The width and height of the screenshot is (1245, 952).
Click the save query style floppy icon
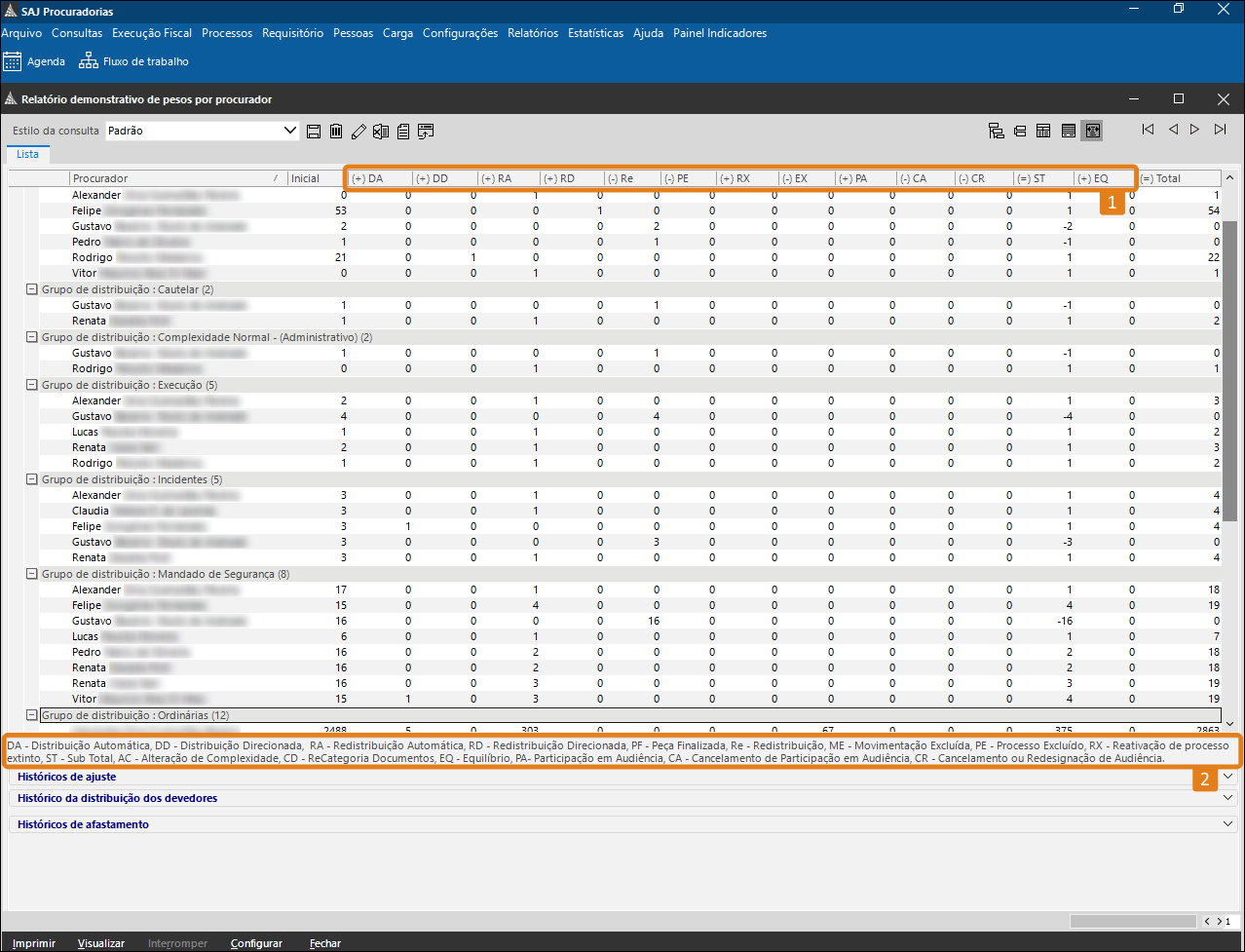(x=314, y=131)
